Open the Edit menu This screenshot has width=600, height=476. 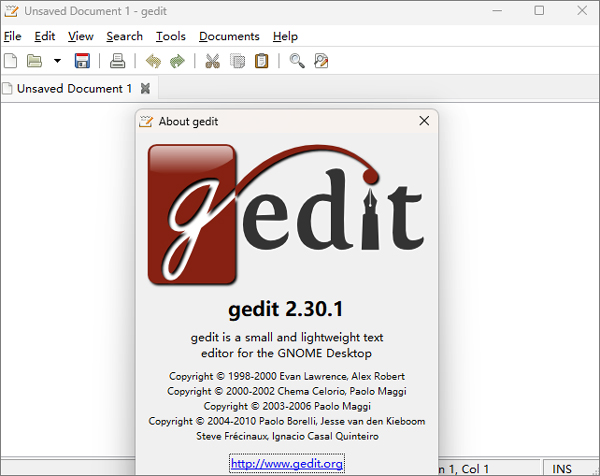click(x=45, y=36)
